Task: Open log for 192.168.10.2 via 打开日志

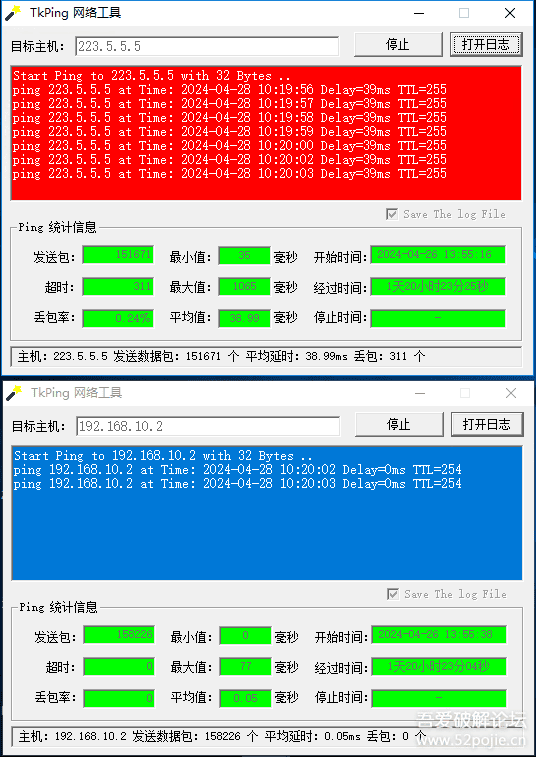Action: (487, 424)
